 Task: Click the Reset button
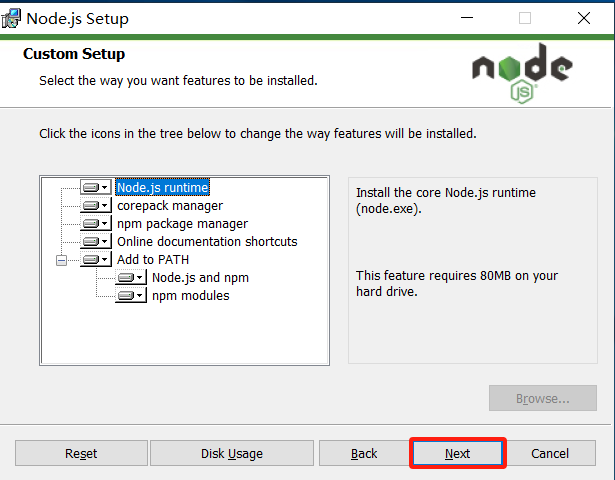point(81,453)
